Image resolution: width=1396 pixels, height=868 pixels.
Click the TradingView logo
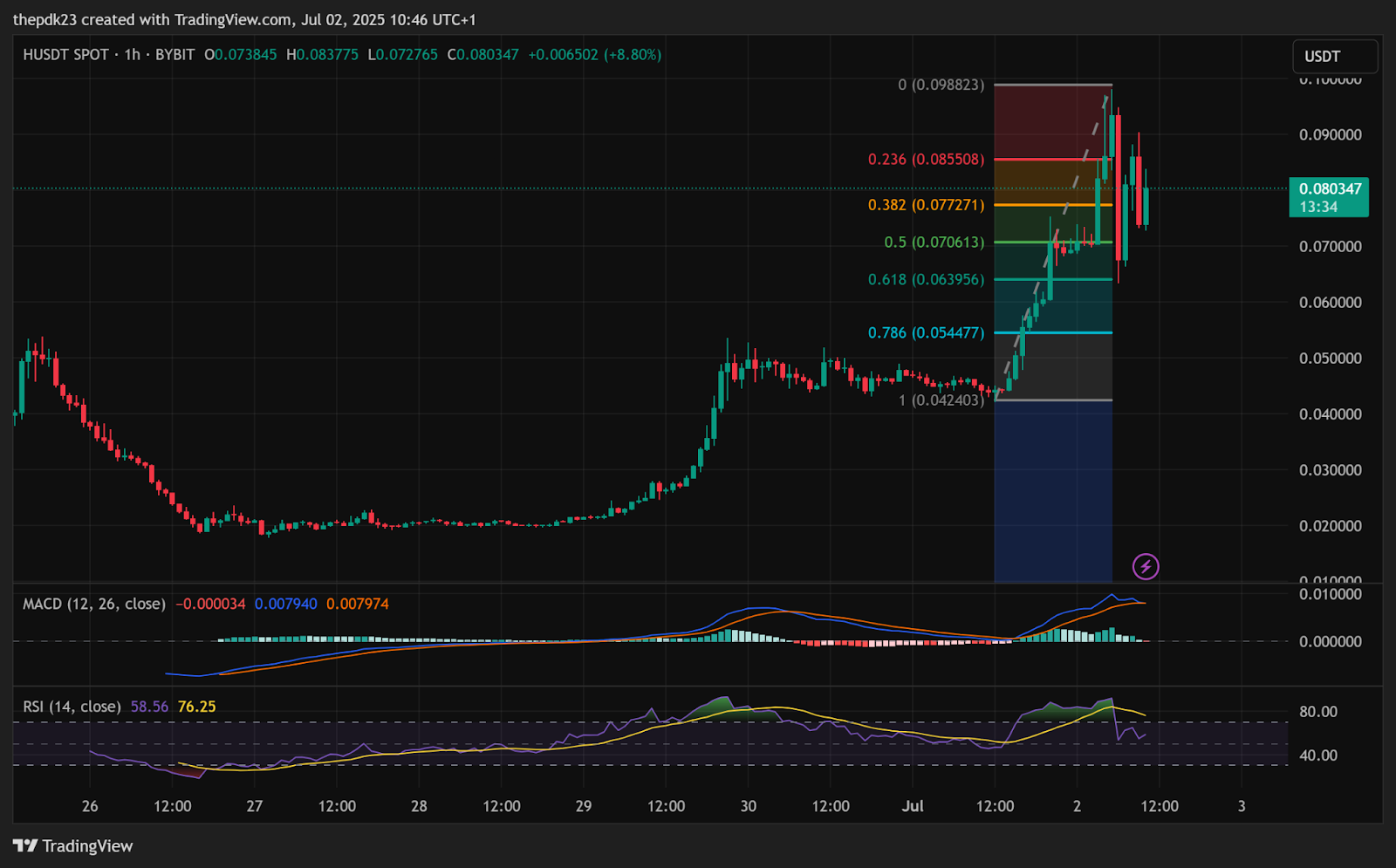73,845
